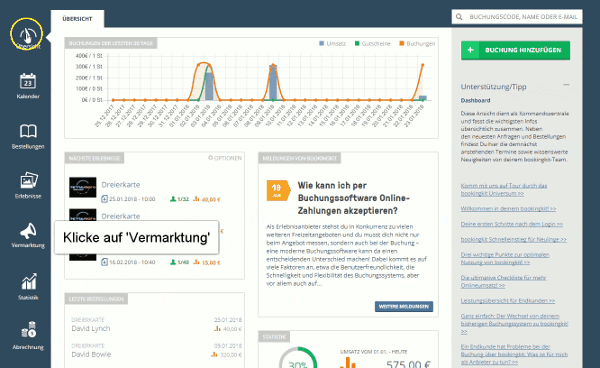Open Bestellungen book icon in sidebar
The width and height of the screenshot is (600, 368).
[28, 131]
